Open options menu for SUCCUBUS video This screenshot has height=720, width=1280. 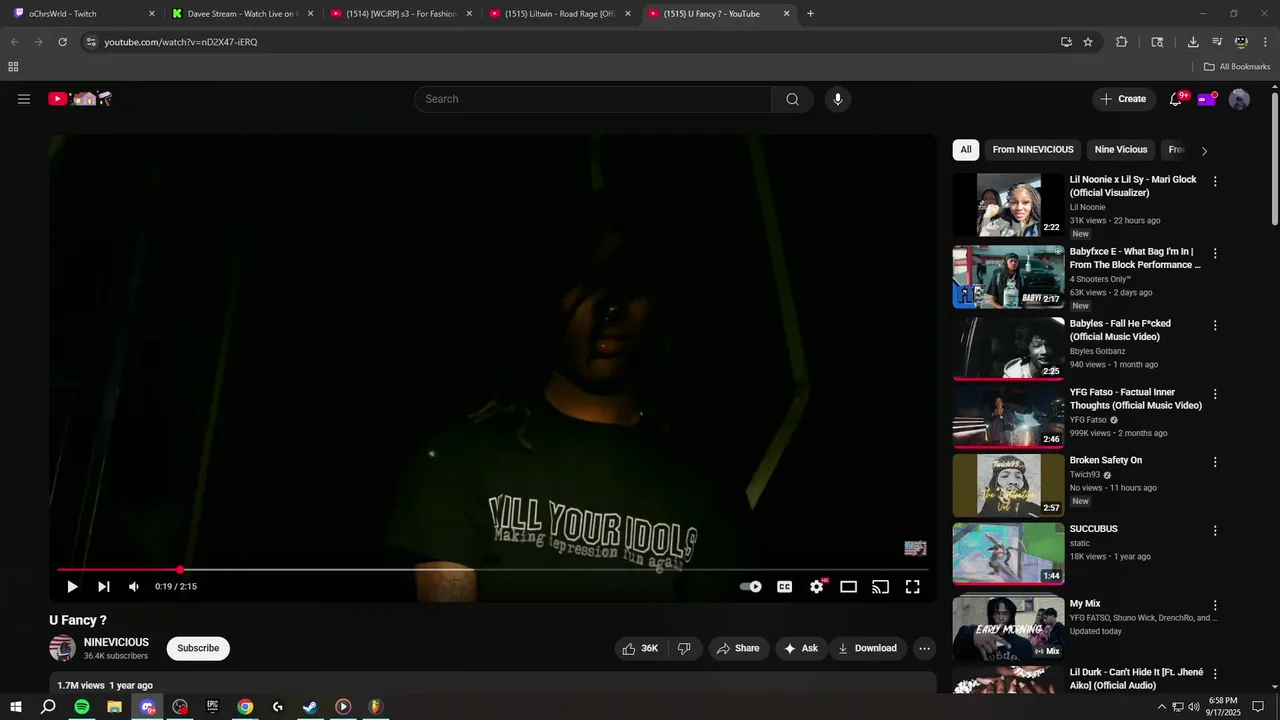[x=1215, y=531]
